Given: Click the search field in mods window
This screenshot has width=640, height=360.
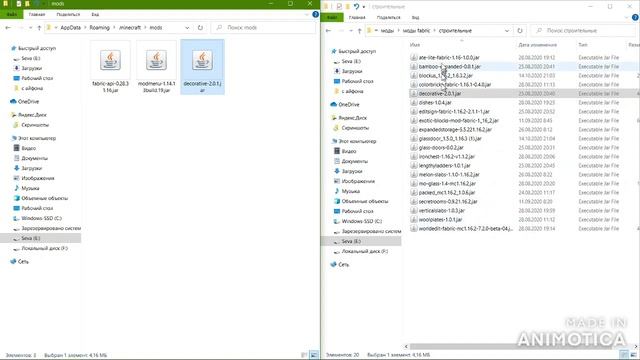Looking at the screenshot, I should (x=263, y=28).
